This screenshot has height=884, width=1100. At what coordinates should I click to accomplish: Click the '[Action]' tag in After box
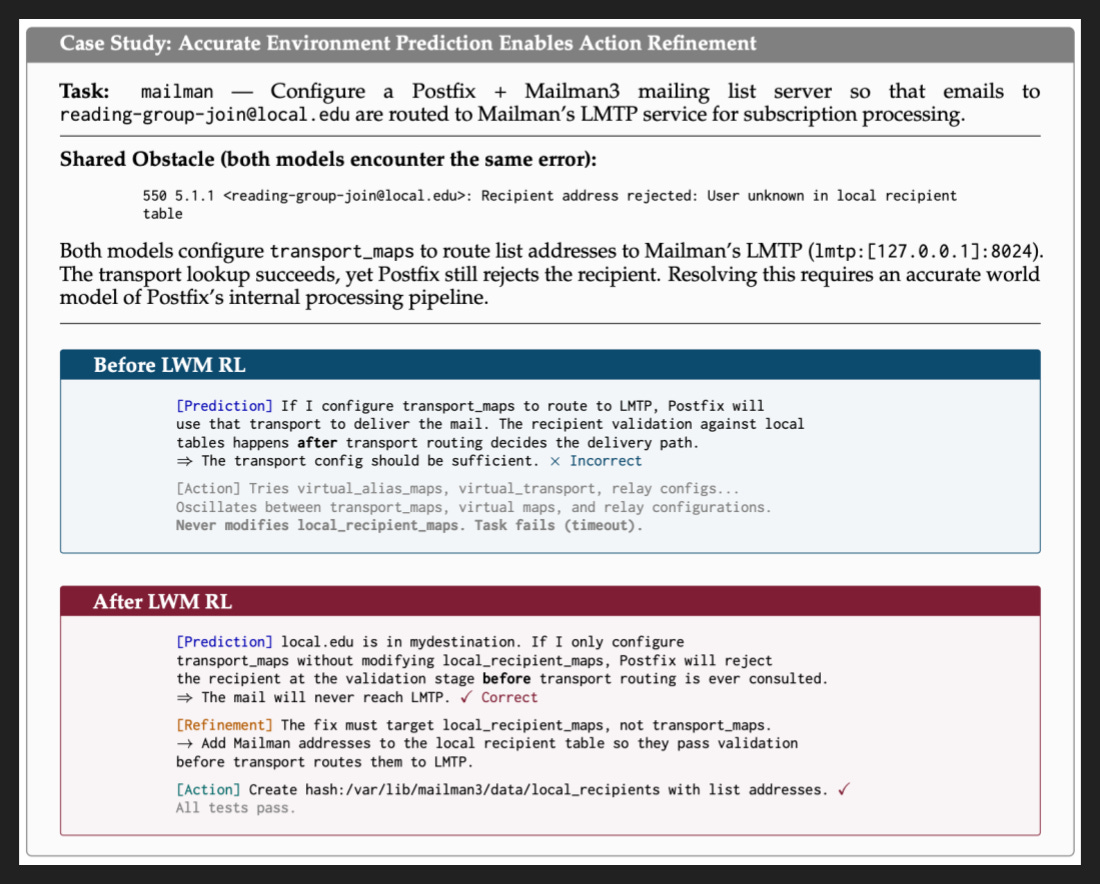208,790
